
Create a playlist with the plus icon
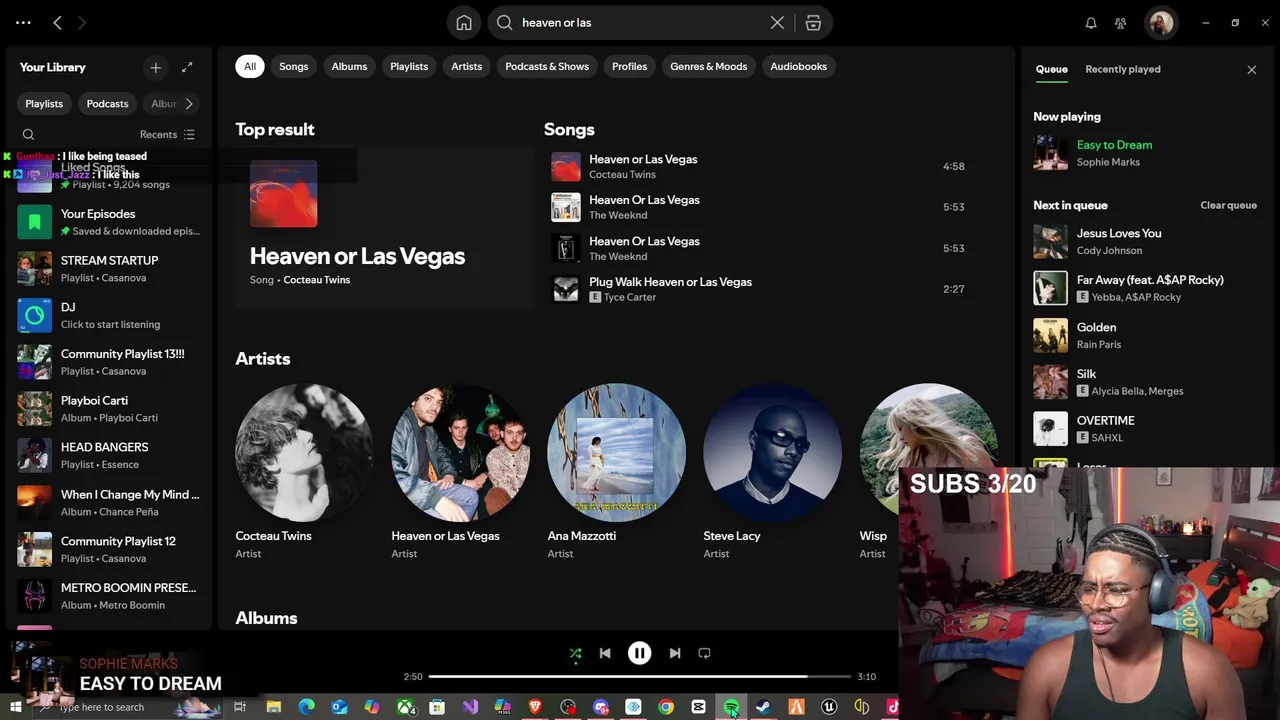[x=155, y=67]
